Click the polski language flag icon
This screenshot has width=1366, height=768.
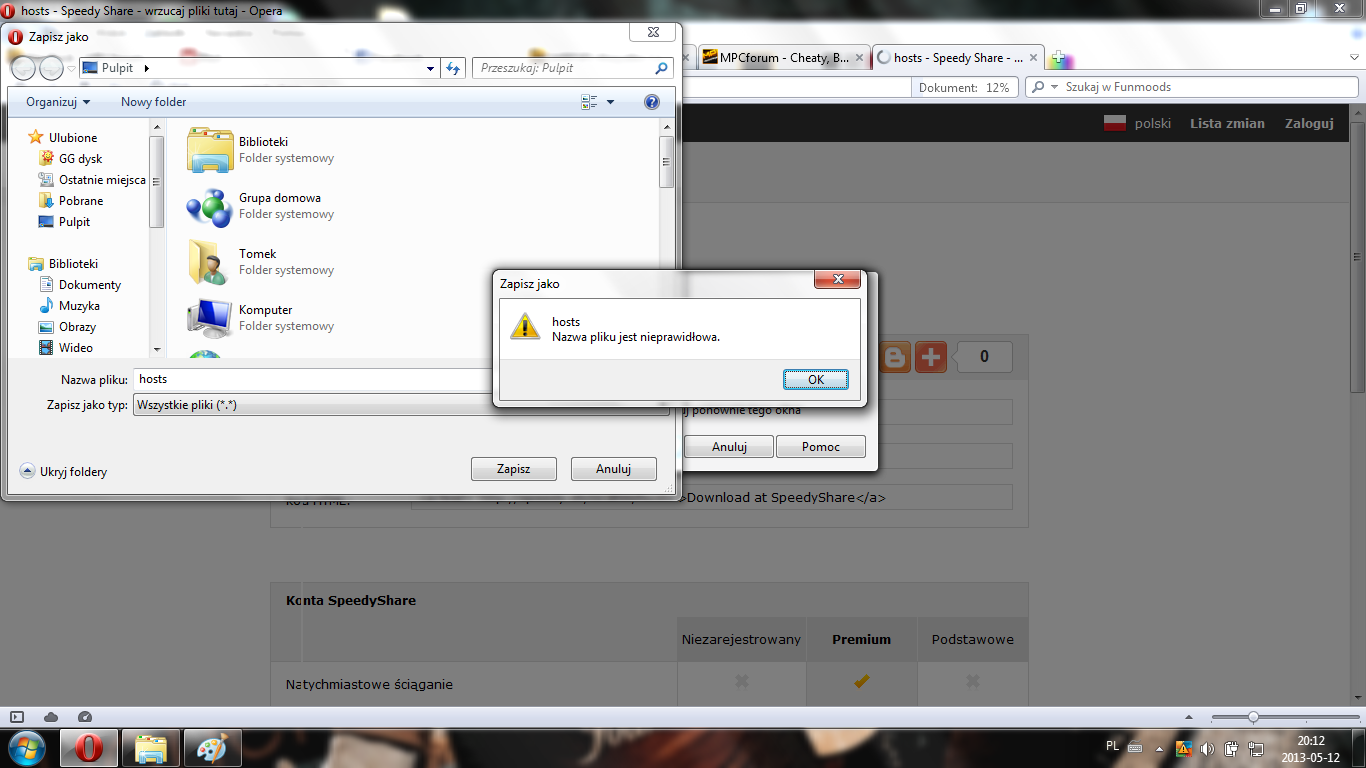tap(1114, 123)
